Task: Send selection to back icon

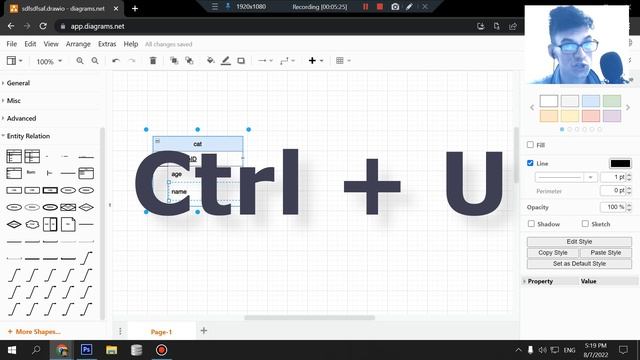Action: 189,61
